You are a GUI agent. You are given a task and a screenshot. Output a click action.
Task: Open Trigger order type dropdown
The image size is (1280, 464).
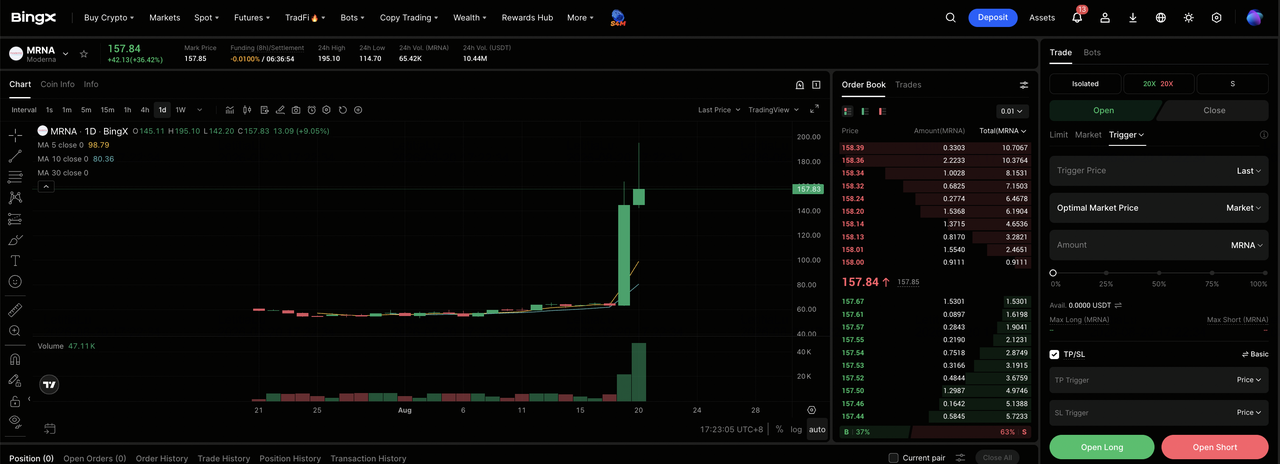pos(1127,135)
